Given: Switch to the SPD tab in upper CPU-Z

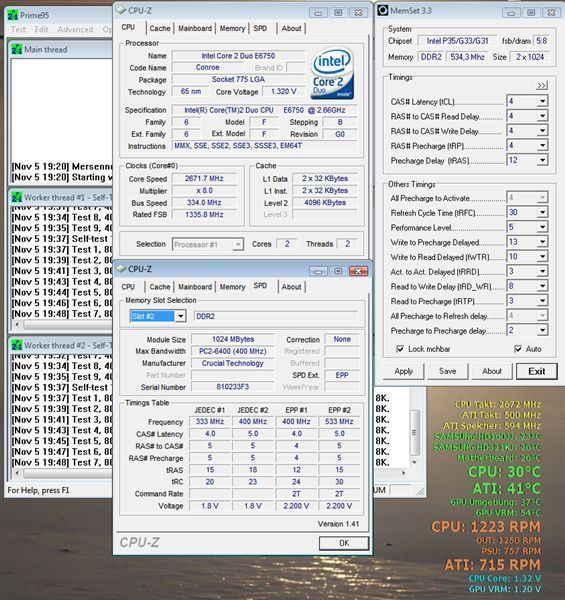Looking at the screenshot, I should click(260, 28).
